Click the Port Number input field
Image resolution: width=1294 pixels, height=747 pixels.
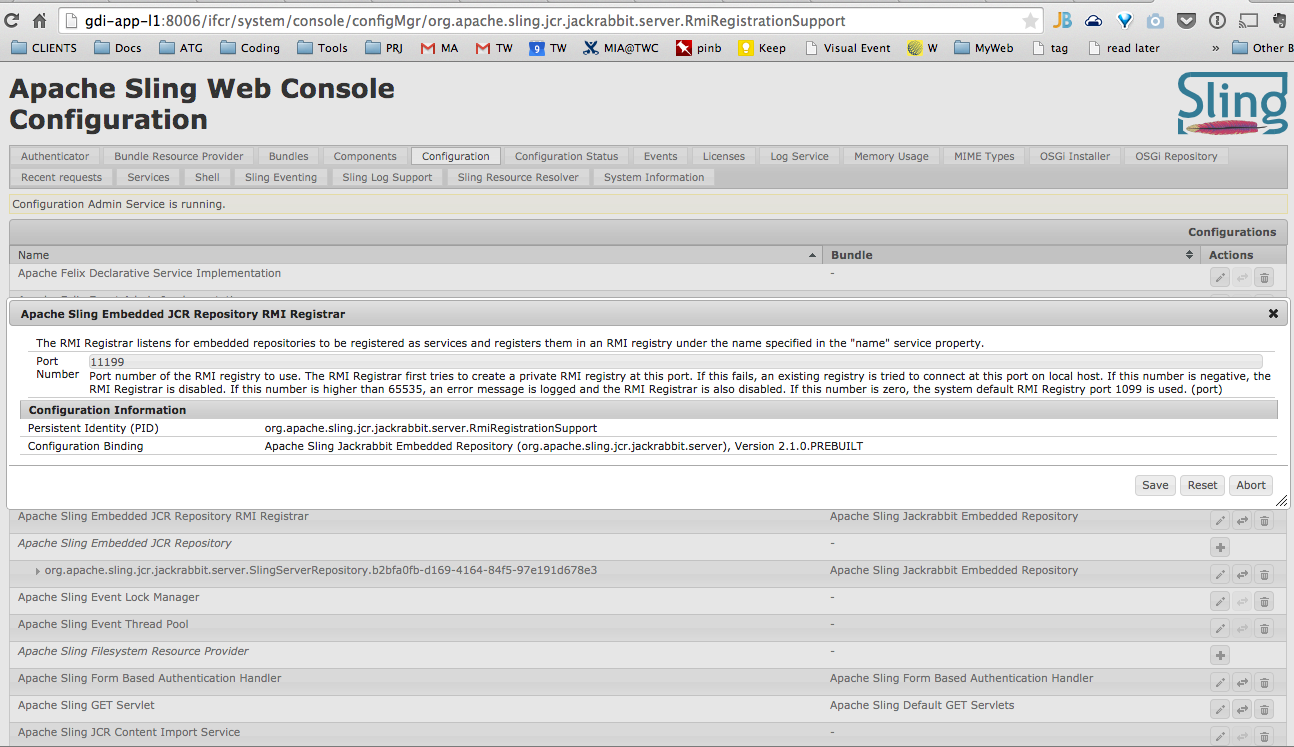pyautogui.click(x=675, y=362)
